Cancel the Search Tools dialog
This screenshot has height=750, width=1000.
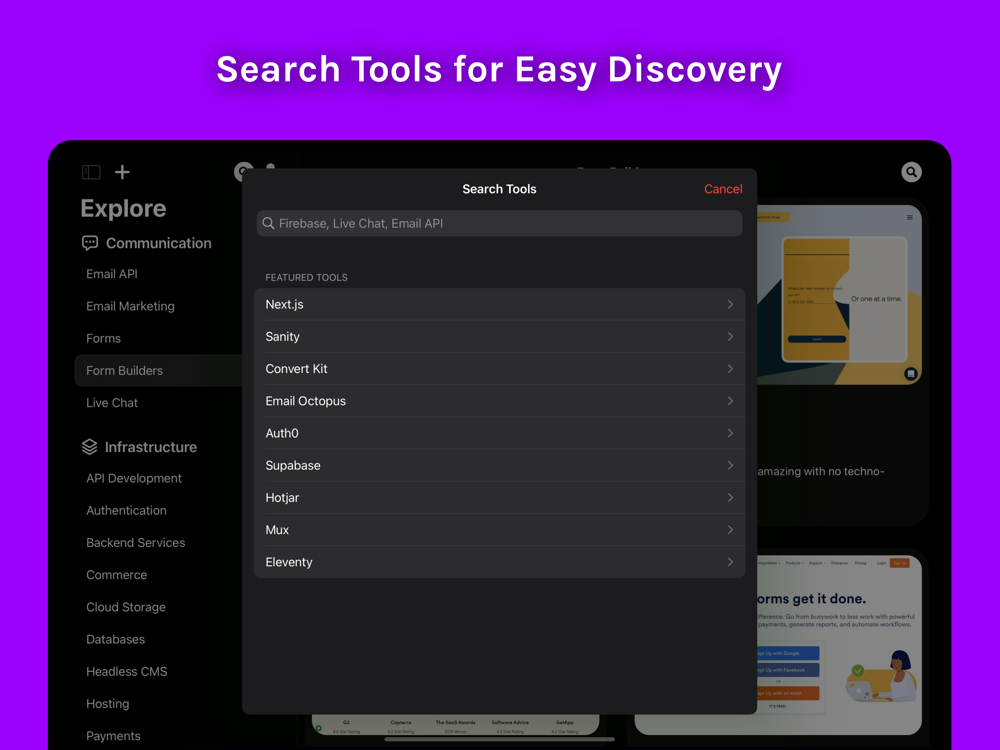pyautogui.click(x=723, y=189)
